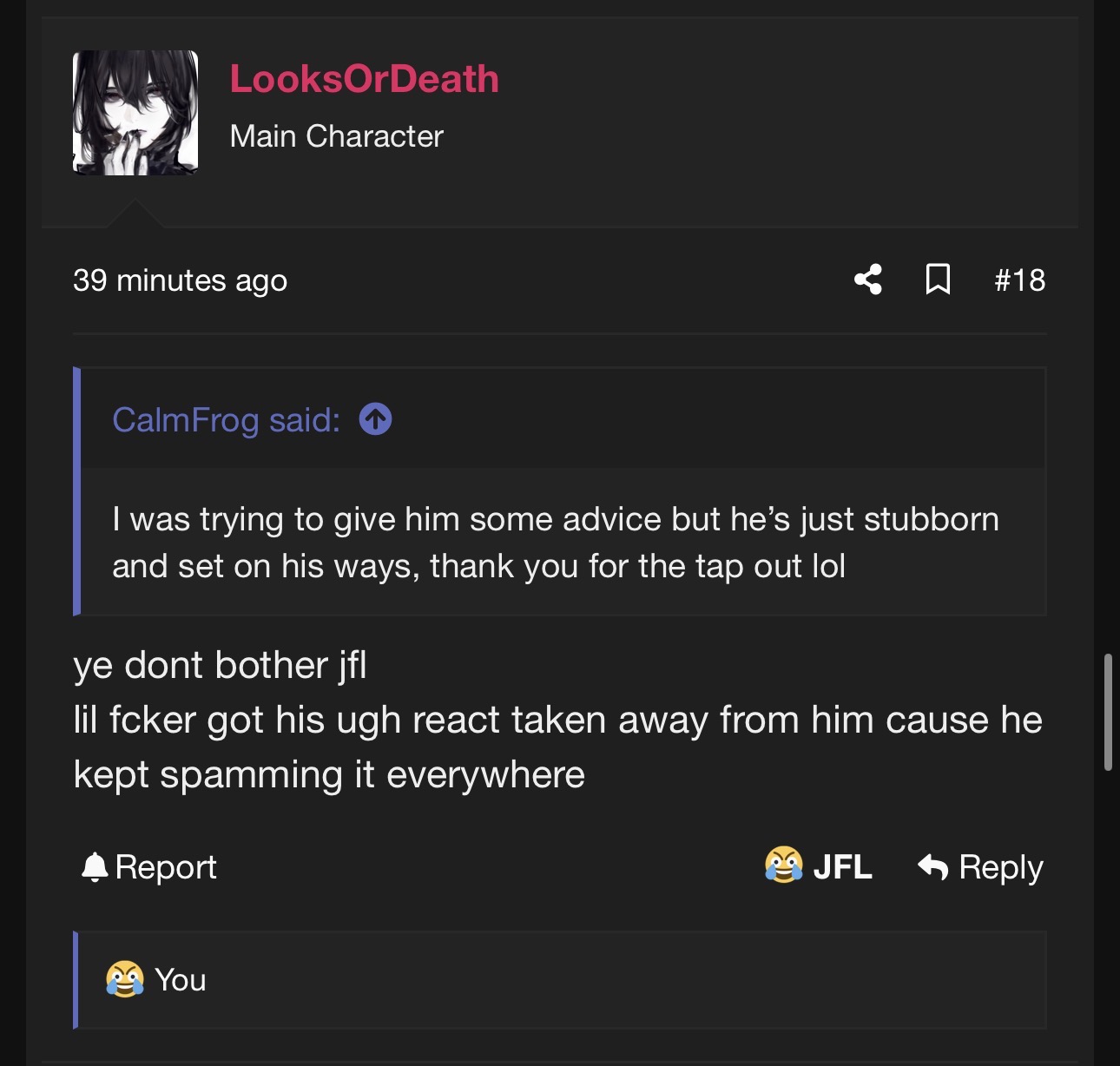The image size is (1120, 1066).
Task: Click the Report bell icon
Action: 94,867
